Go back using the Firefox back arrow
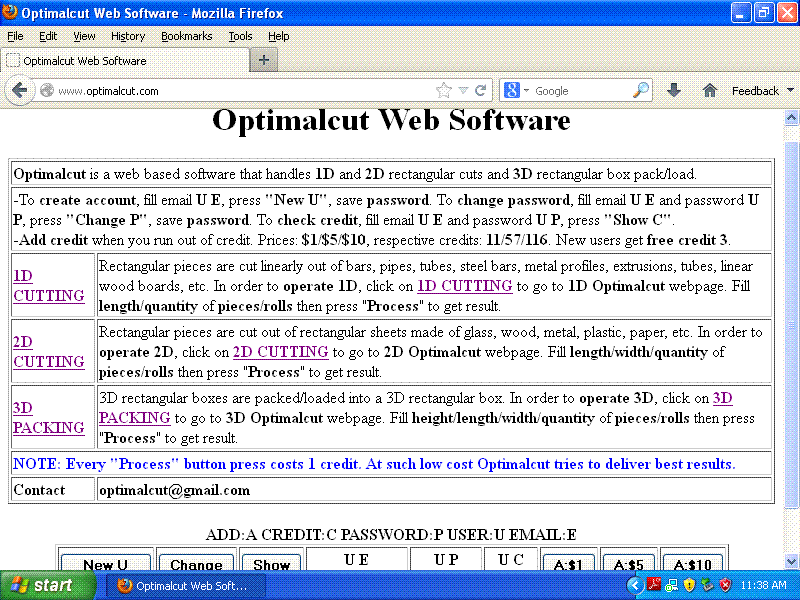Screen dimensions: 800x600 point(19,91)
